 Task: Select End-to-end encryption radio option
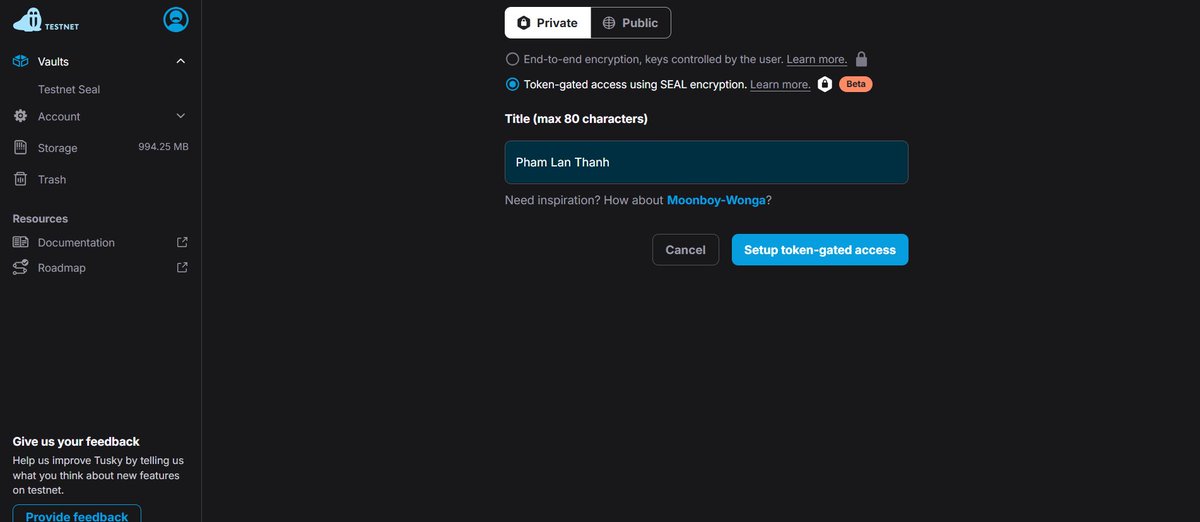(x=512, y=59)
